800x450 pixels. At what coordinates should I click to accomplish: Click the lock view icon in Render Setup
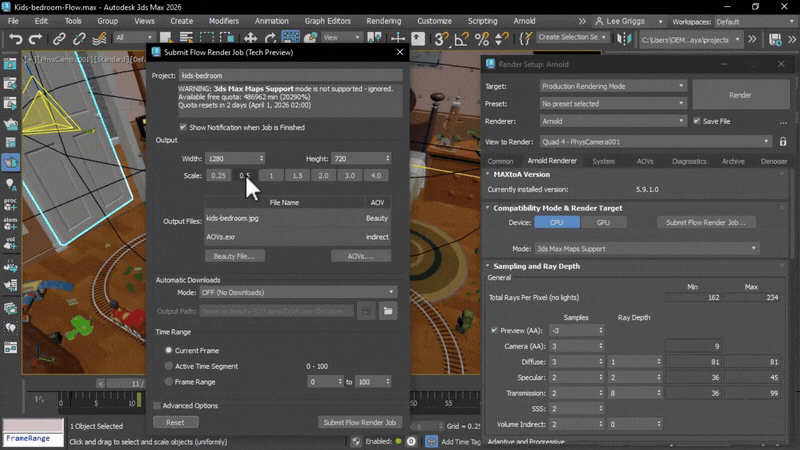pos(783,142)
